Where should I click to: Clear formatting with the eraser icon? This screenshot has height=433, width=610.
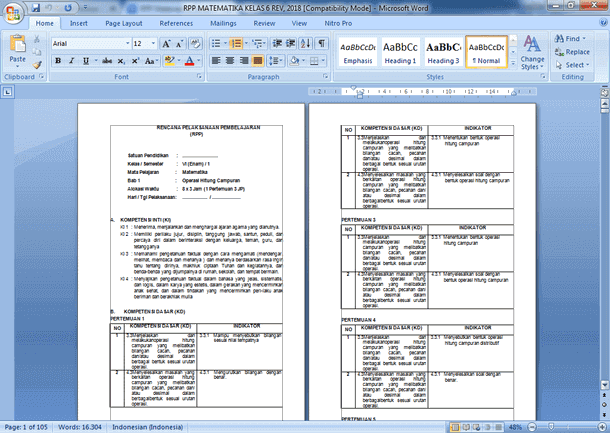[195, 44]
